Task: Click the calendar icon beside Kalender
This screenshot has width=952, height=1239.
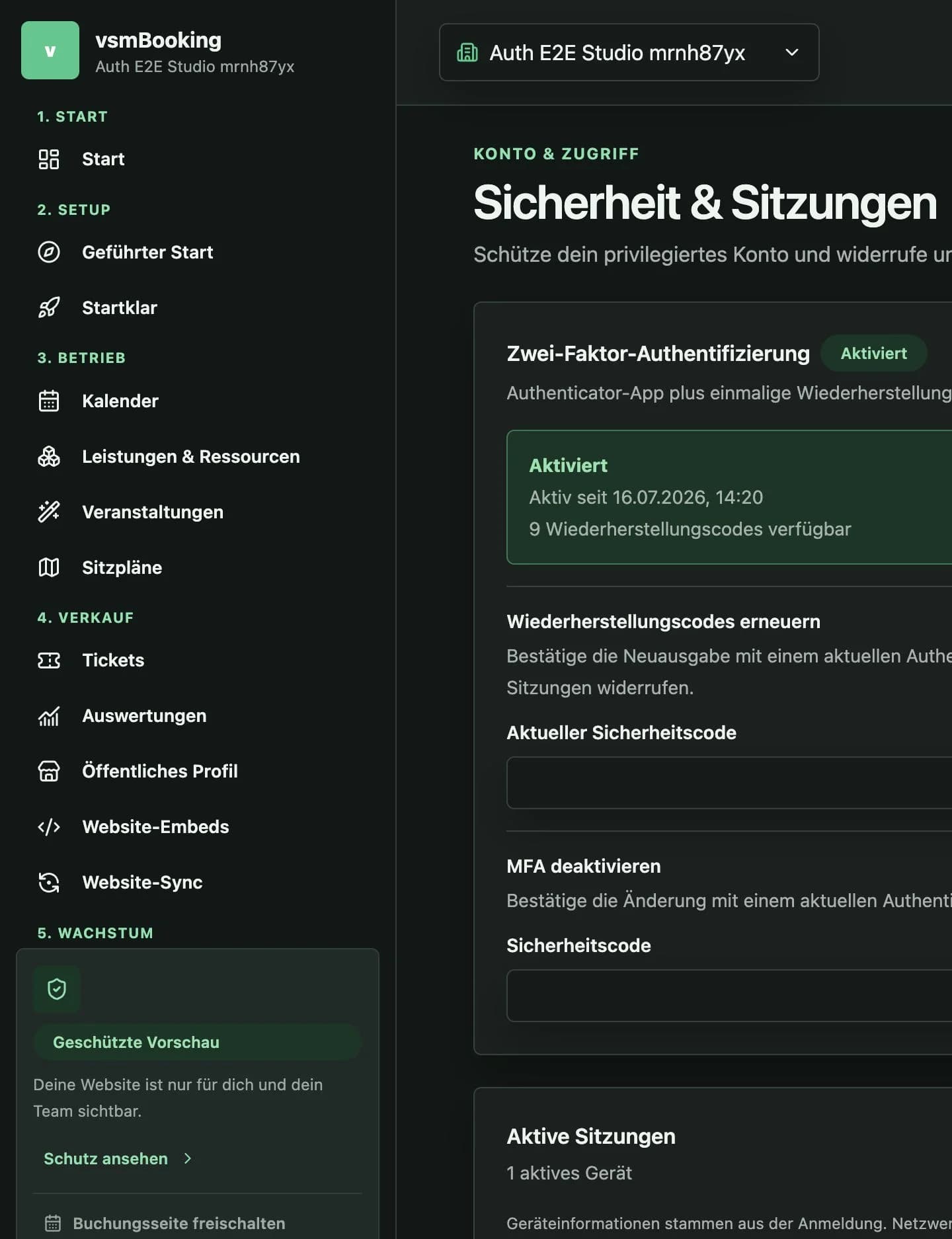Action: pos(49,401)
